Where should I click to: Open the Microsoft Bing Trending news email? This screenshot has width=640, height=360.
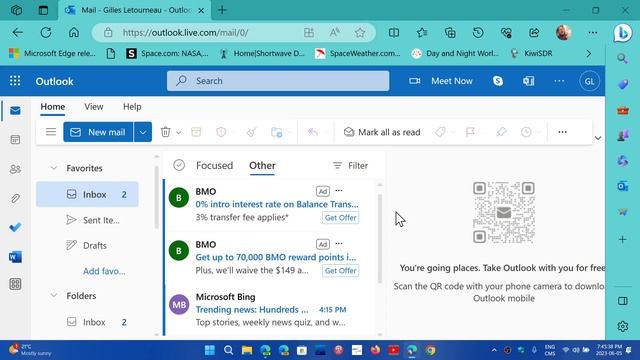[x=269, y=309]
